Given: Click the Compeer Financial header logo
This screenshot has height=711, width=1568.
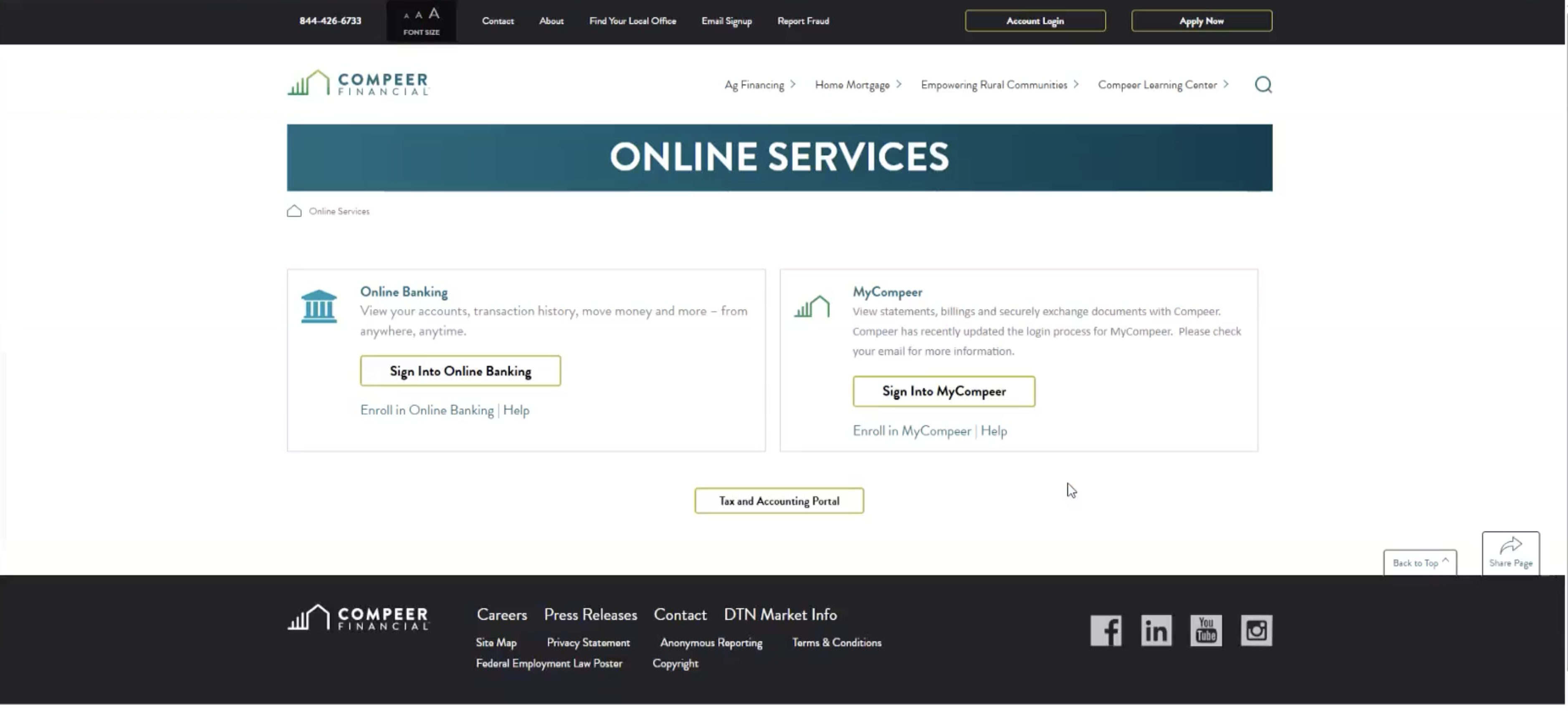Looking at the screenshot, I should pyautogui.click(x=358, y=83).
